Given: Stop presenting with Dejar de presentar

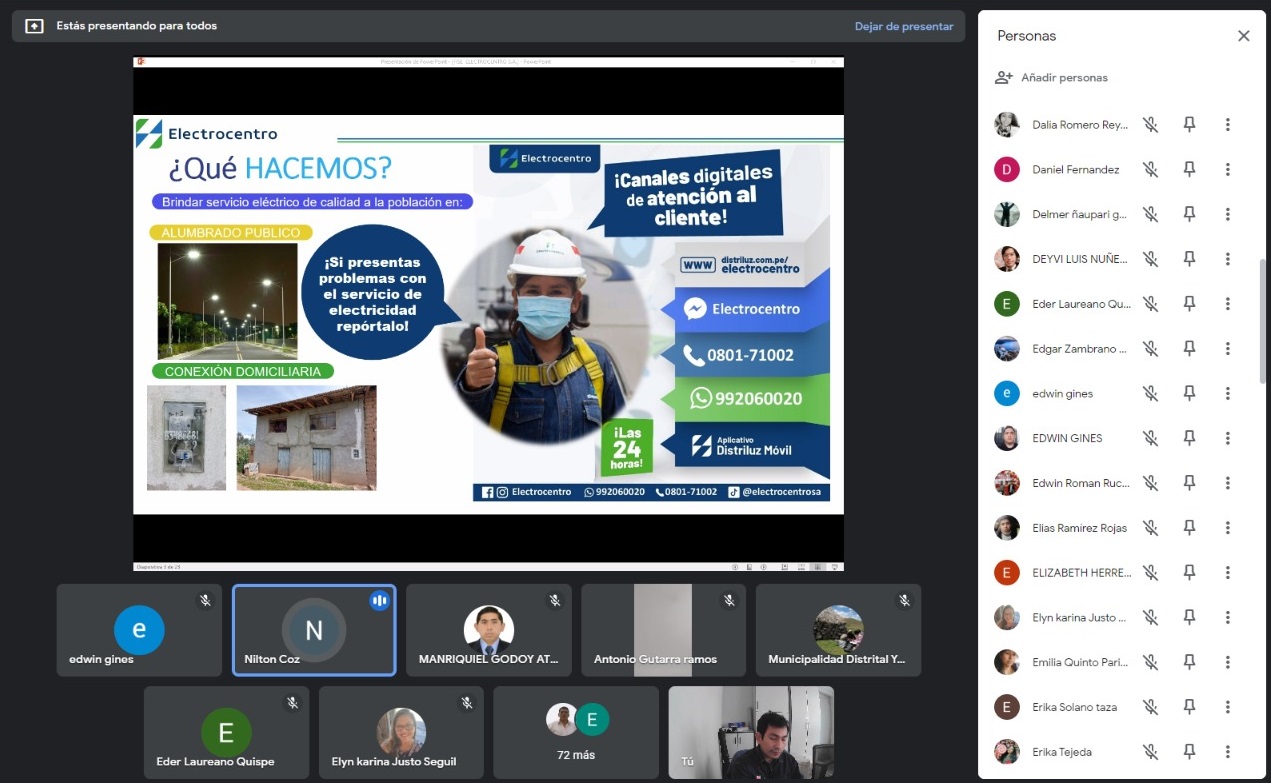Looking at the screenshot, I should 904,26.
